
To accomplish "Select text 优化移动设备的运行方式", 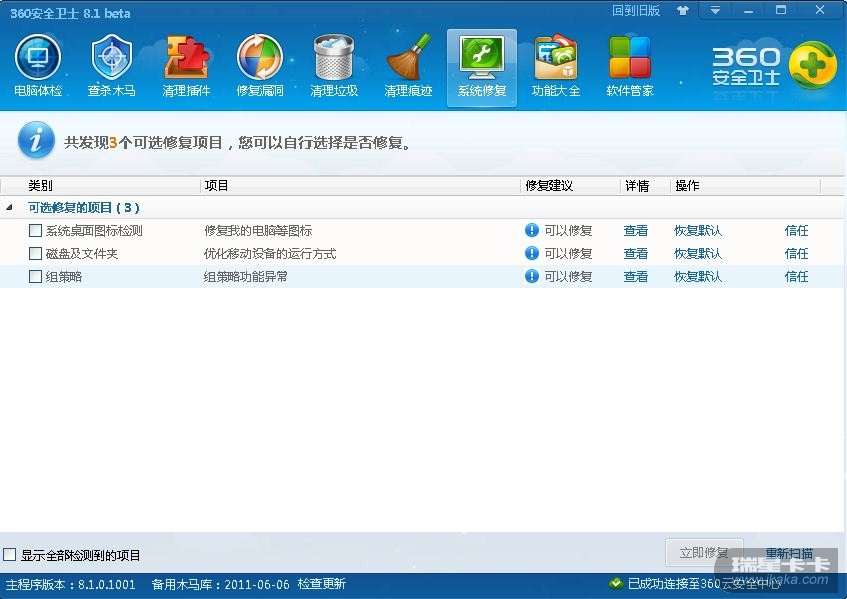I will (x=270, y=253).
